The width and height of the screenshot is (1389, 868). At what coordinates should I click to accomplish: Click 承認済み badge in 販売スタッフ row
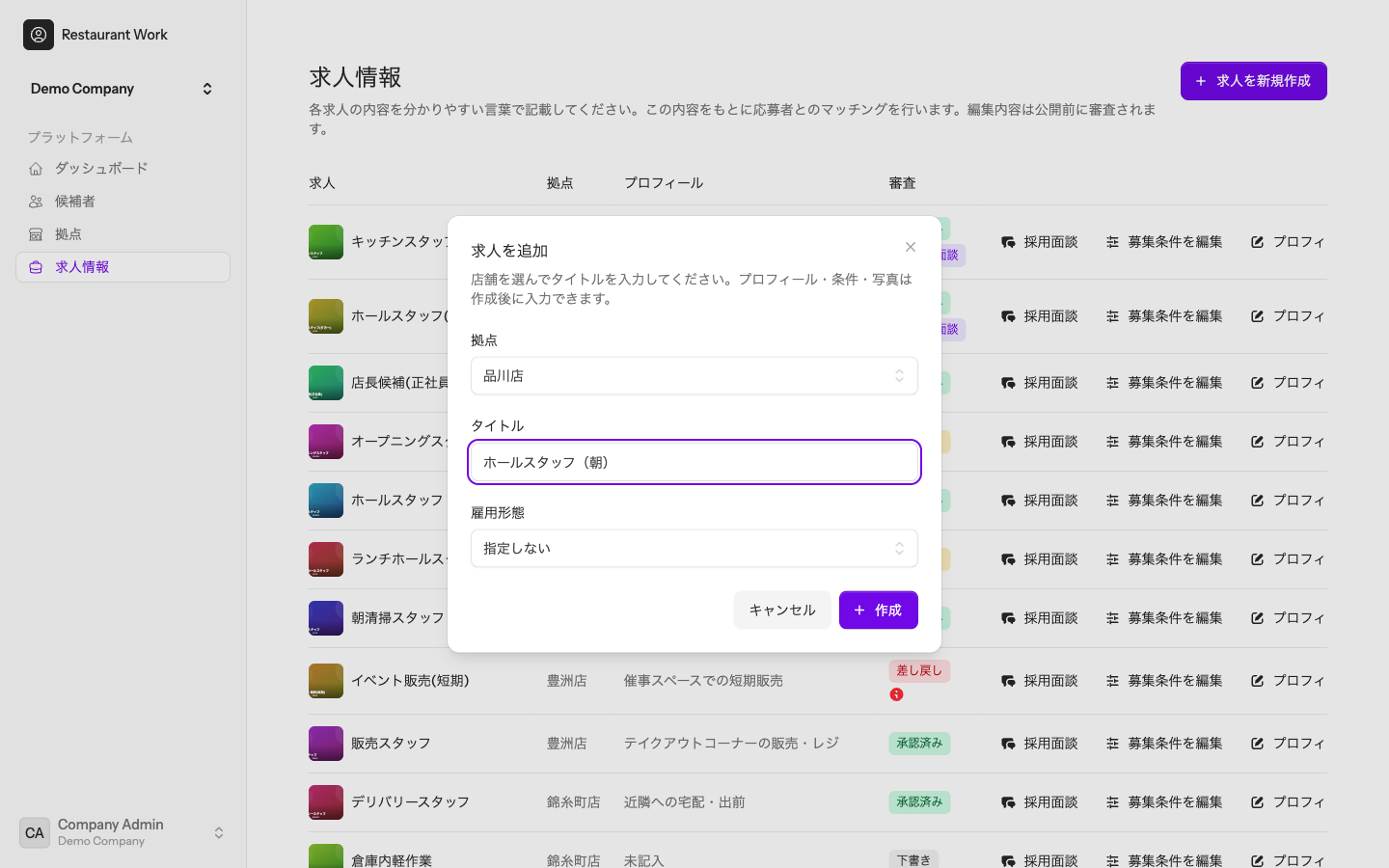pos(919,744)
